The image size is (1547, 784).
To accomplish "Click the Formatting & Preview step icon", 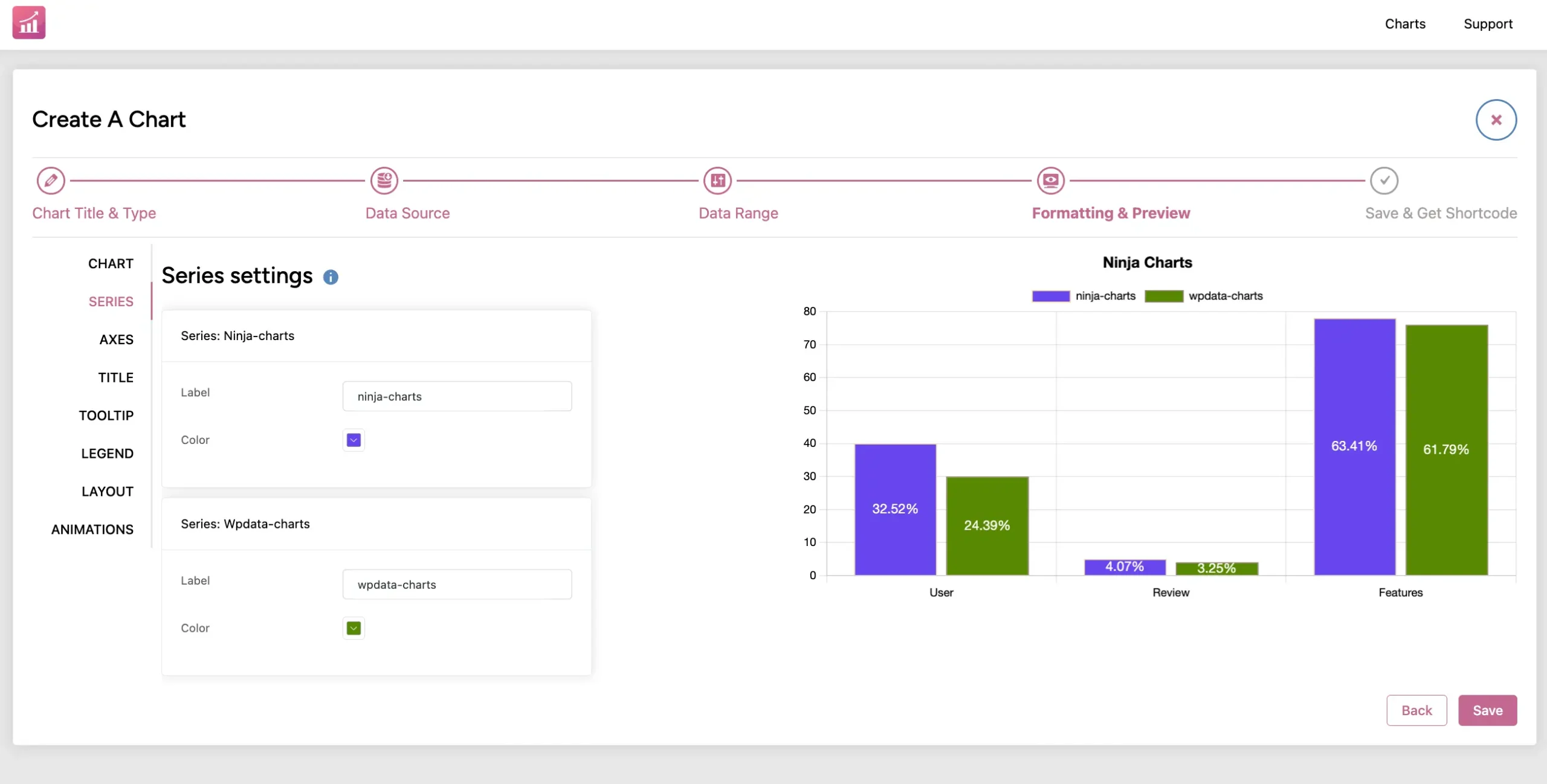I will pyautogui.click(x=1051, y=181).
